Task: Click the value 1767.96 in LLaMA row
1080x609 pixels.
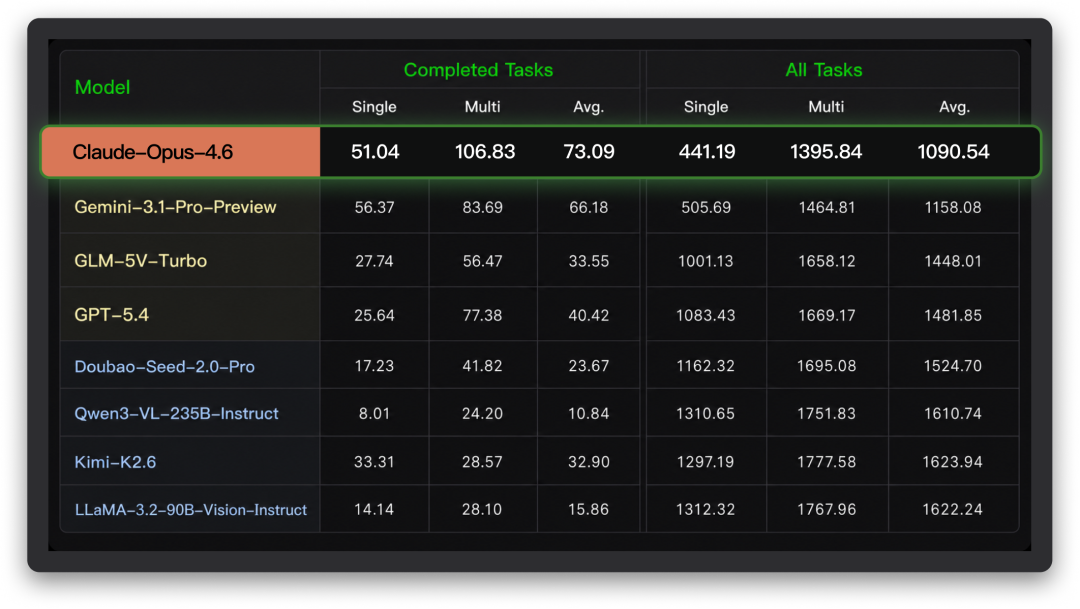Action: [827, 509]
